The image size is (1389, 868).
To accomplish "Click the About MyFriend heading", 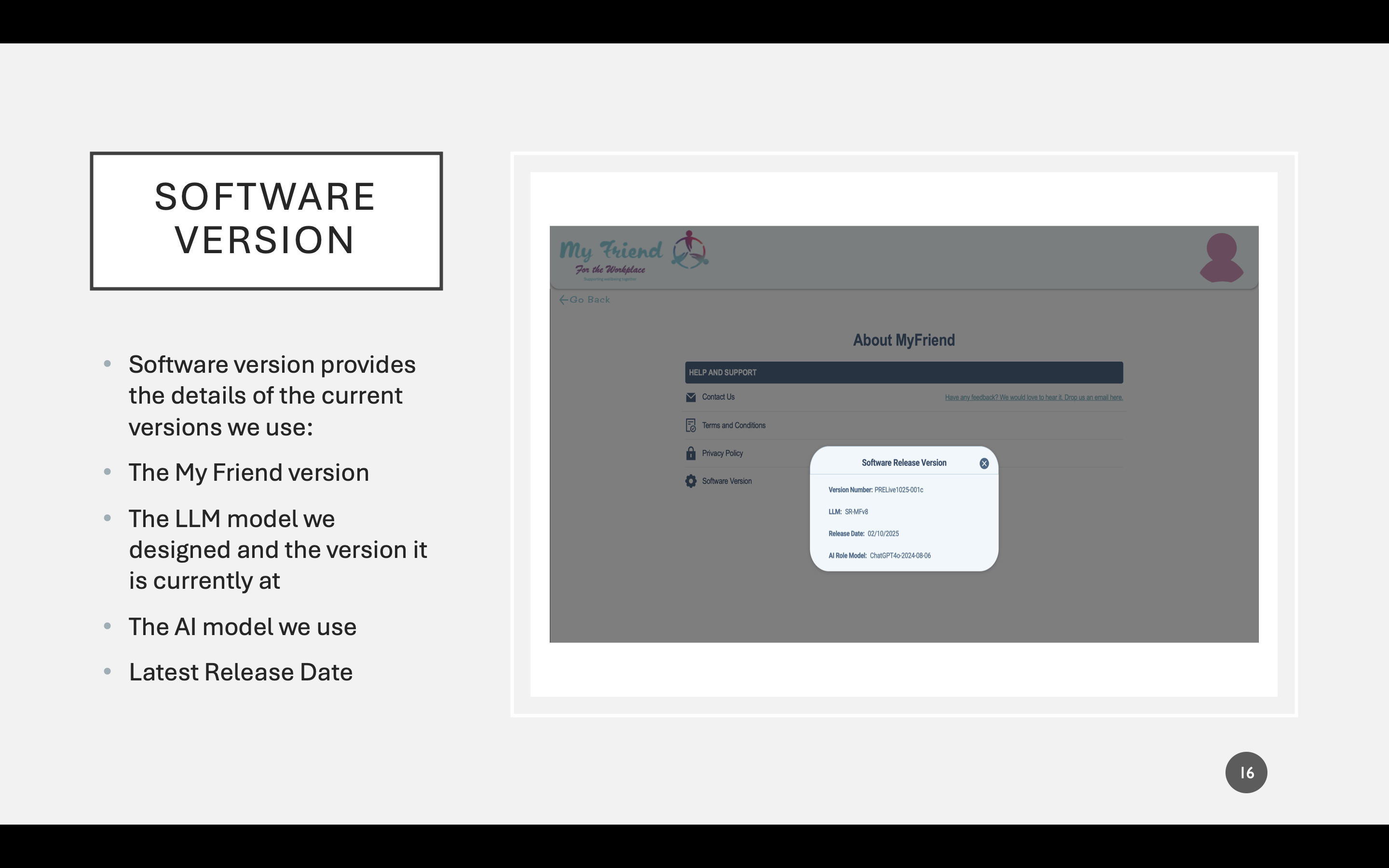I will click(903, 340).
